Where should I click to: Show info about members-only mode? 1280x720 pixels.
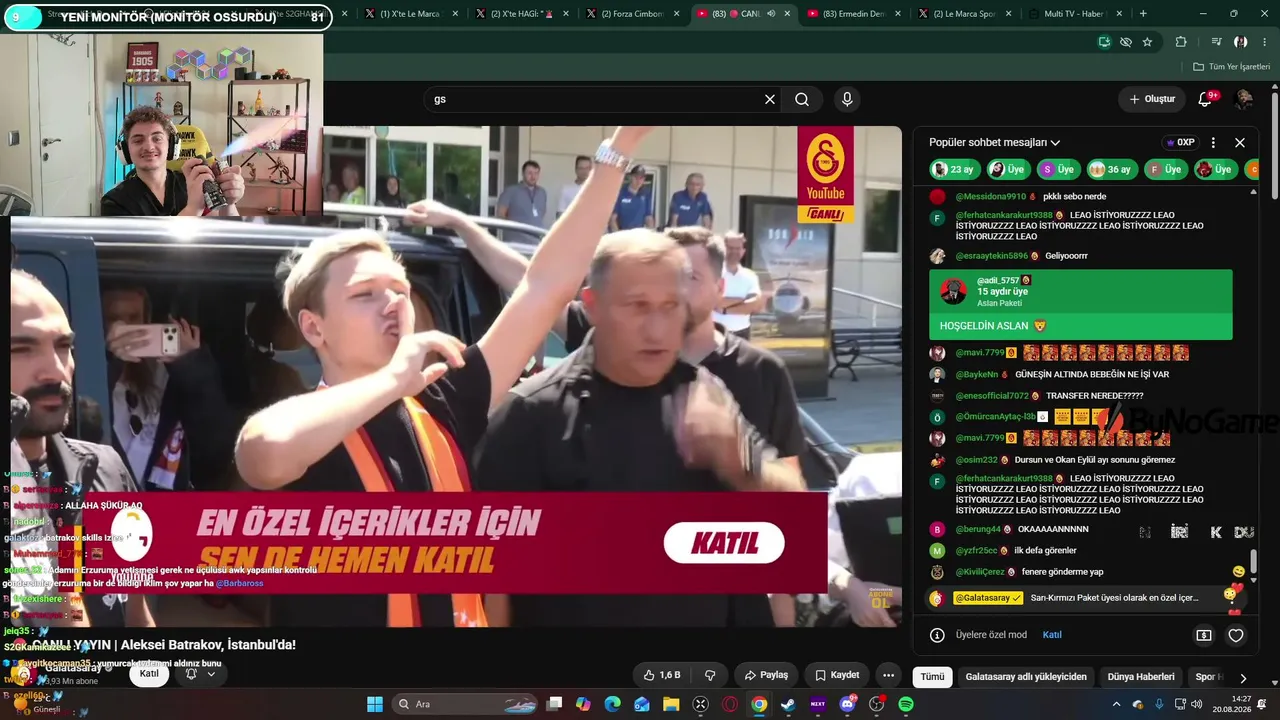[937, 635]
